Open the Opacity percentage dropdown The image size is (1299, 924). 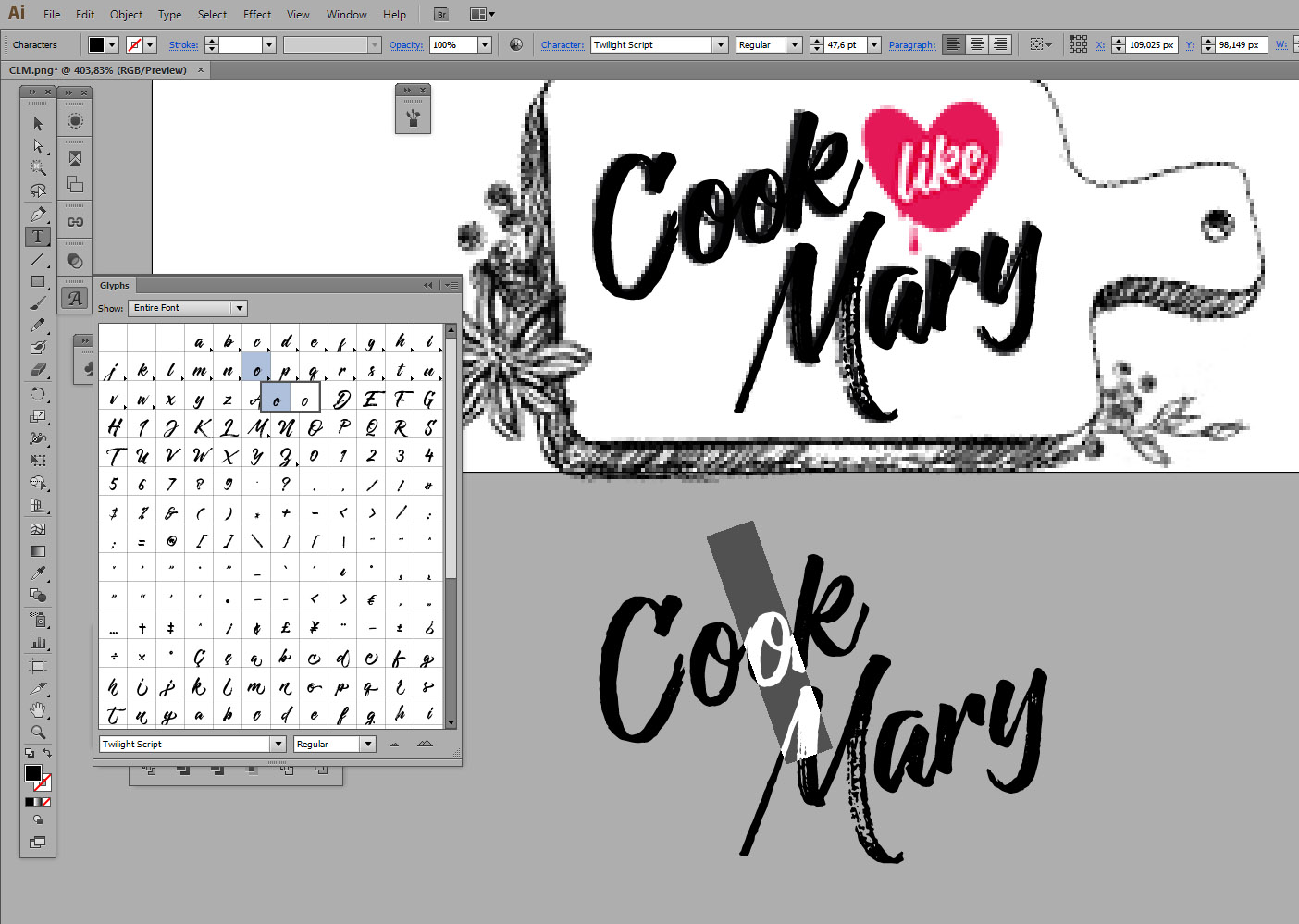click(x=484, y=44)
